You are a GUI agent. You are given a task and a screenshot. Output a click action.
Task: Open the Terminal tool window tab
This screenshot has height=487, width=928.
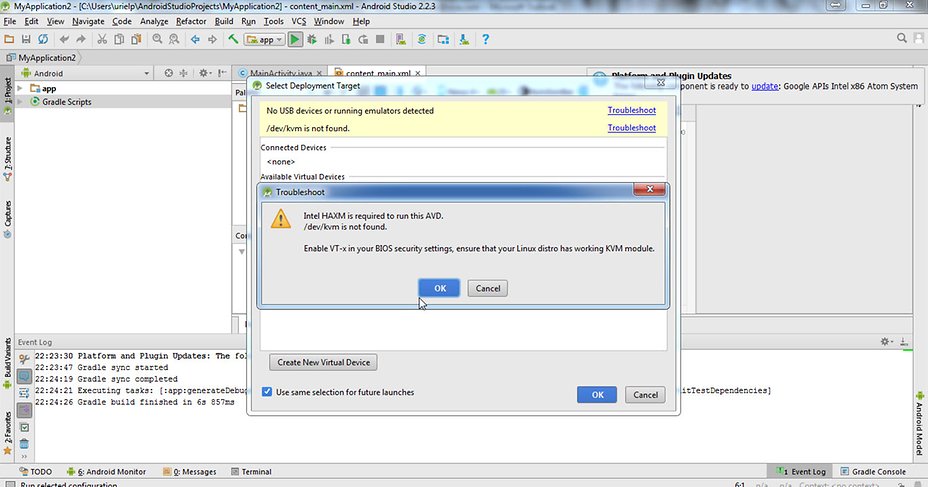pos(251,472)
